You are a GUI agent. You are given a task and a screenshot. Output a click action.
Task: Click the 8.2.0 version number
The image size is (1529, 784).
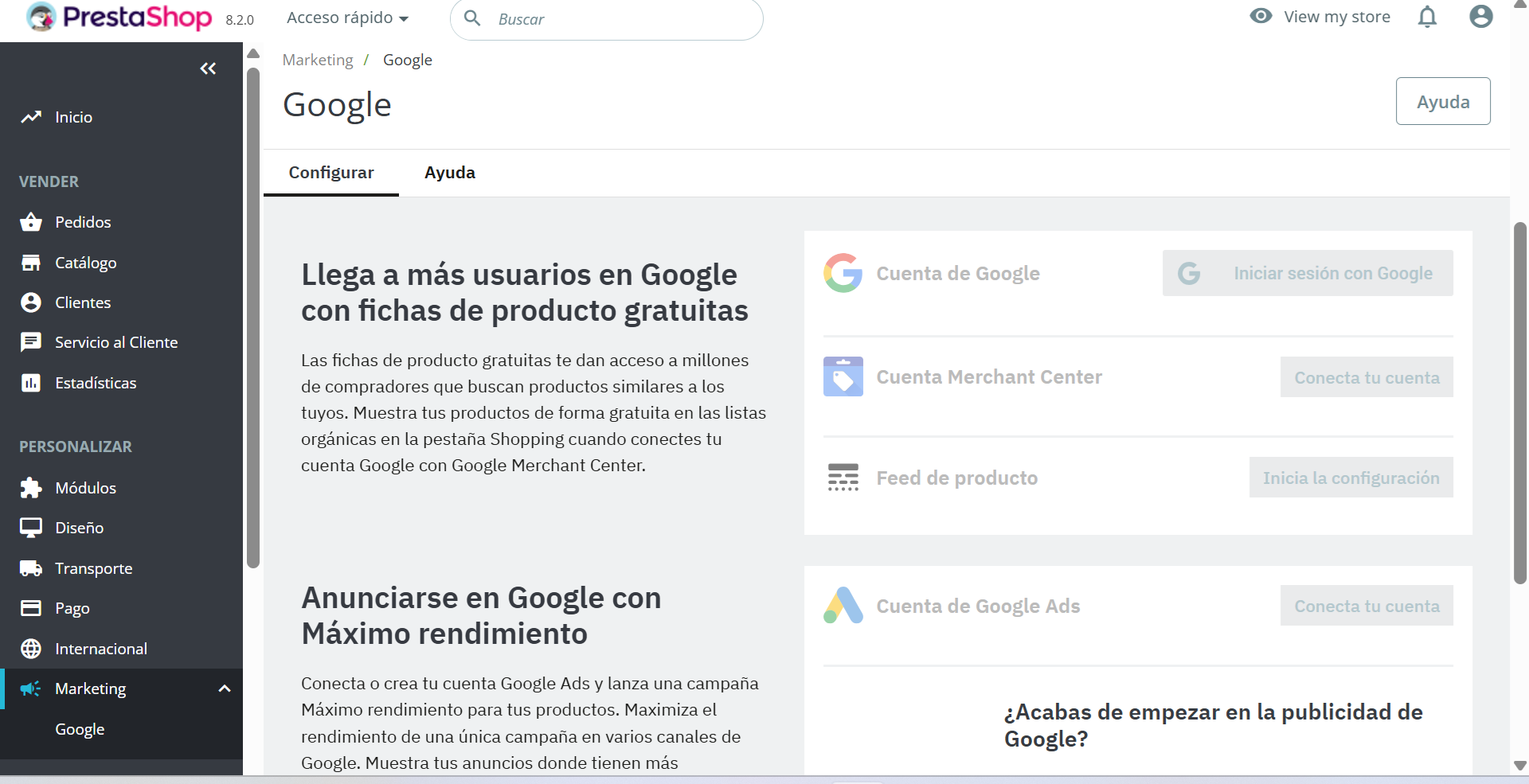tap(240, 20)
